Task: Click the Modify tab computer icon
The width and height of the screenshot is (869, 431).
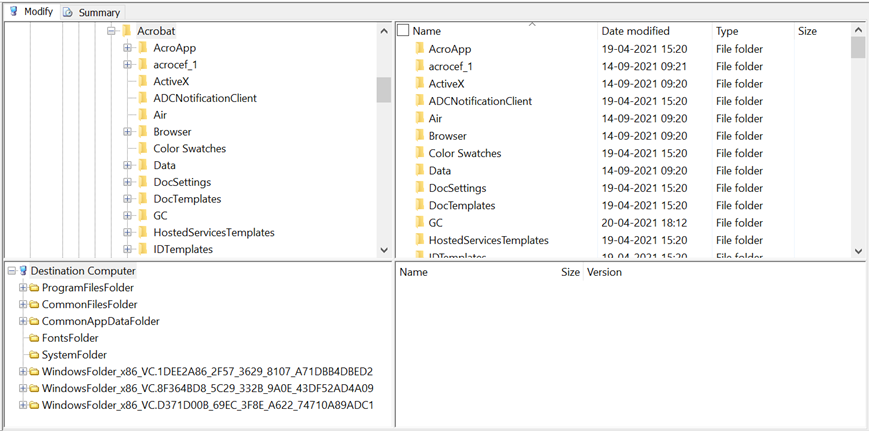Action: [14, 11]
